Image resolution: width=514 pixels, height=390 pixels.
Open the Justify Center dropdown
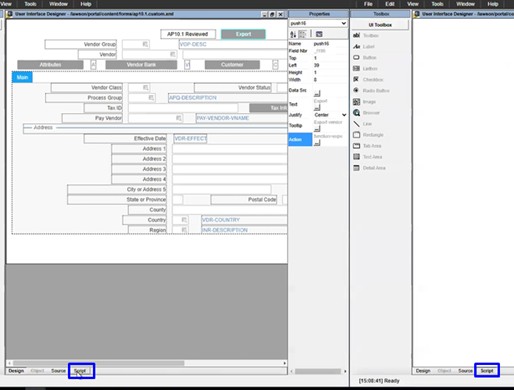344,115
